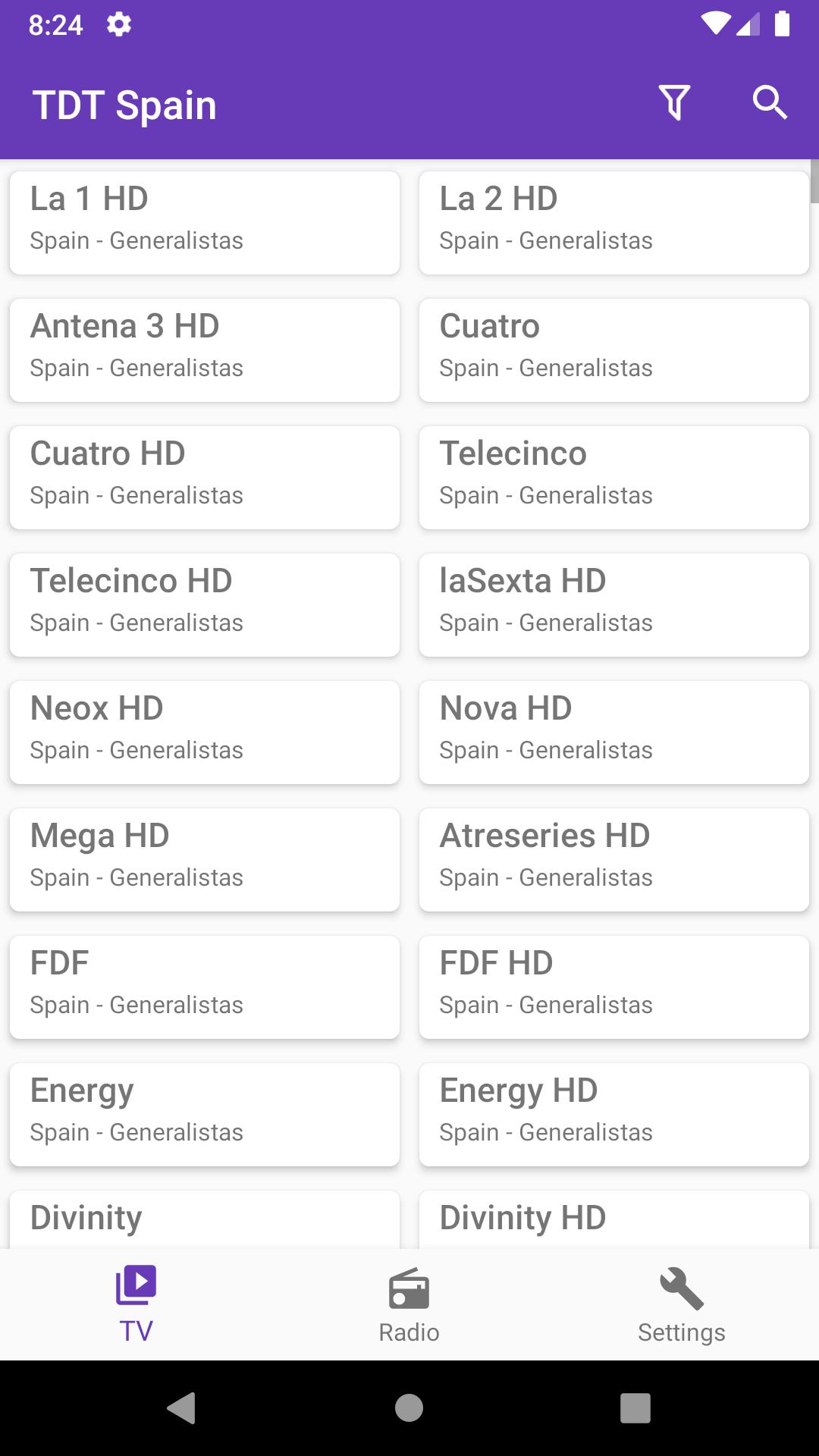Open the Radio tab icon

click(x=409, y=1288)
